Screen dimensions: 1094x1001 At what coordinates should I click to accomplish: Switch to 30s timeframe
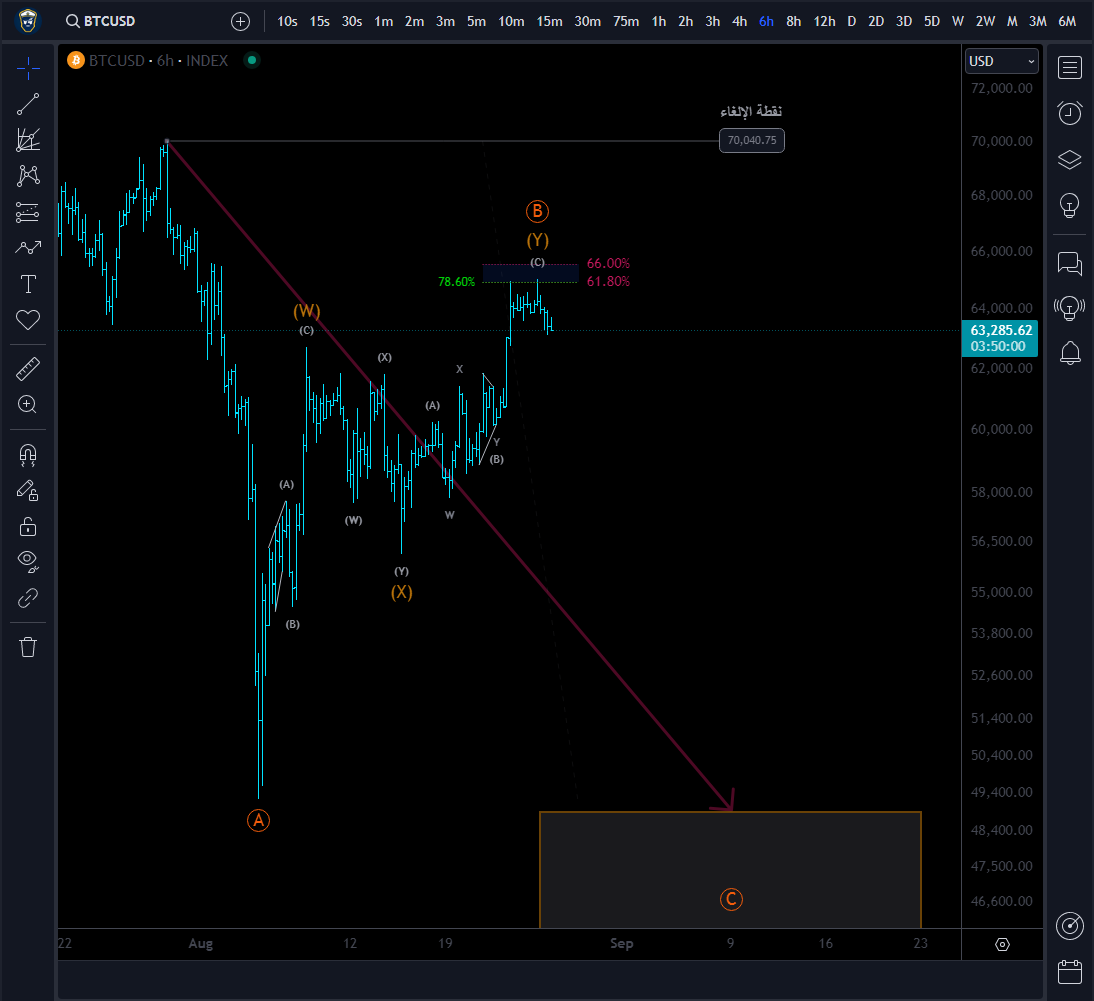point(352,22)
